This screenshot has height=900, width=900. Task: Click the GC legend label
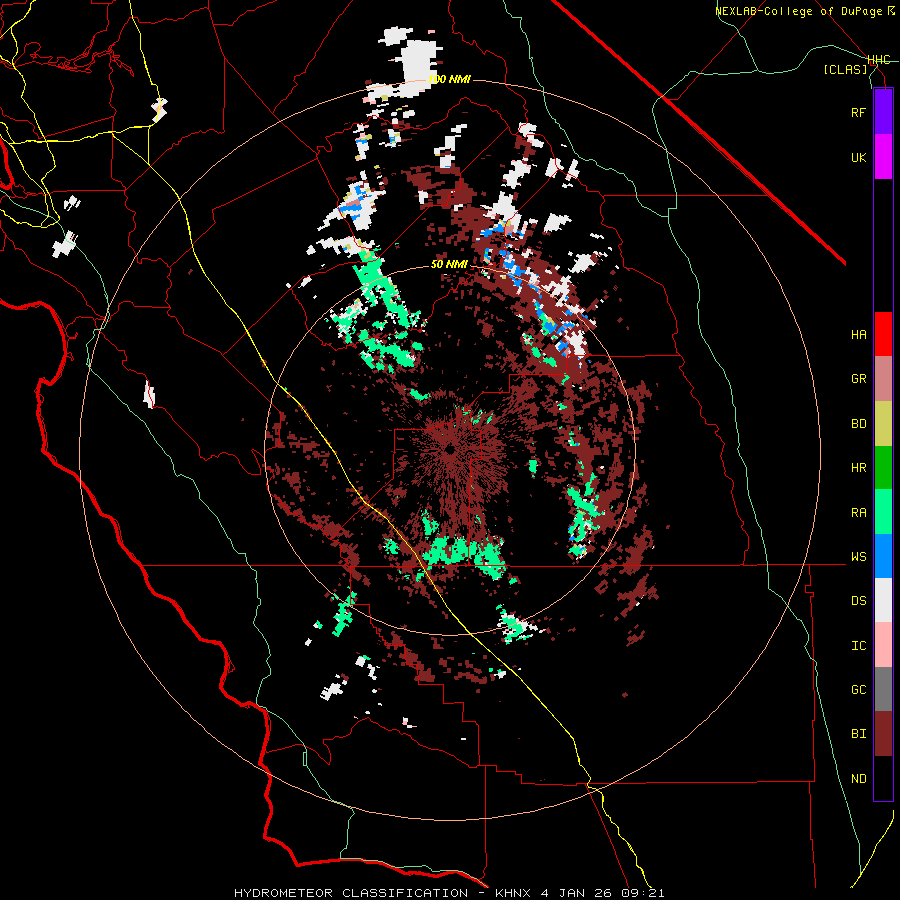[858, 689]
